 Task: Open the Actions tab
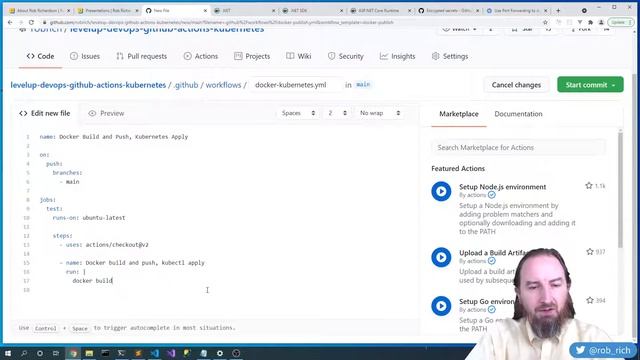point(201,56)
